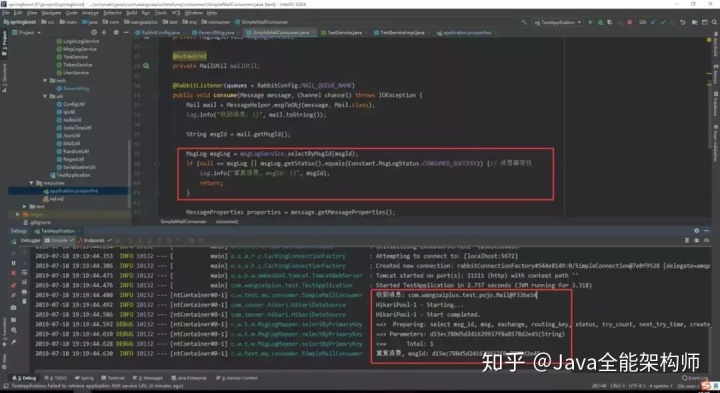Open the Terminal tool window

112,378
